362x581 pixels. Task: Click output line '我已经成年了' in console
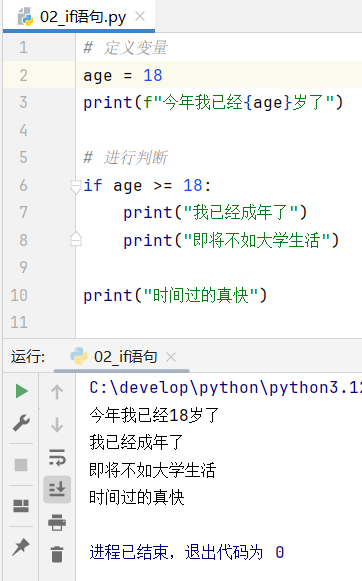pyautogui.click(x=136, y=442)
